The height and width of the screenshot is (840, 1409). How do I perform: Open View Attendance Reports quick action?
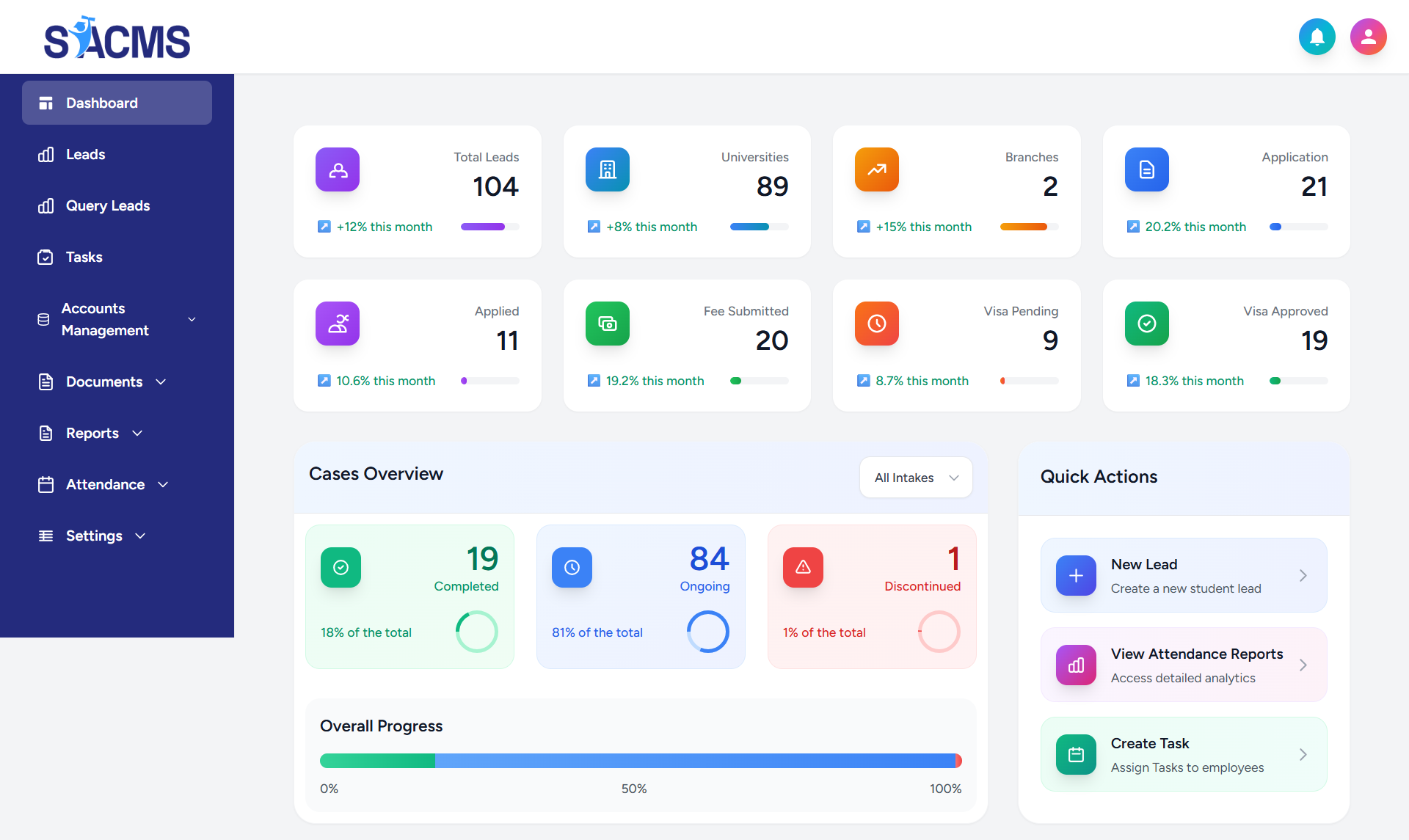1183,665
